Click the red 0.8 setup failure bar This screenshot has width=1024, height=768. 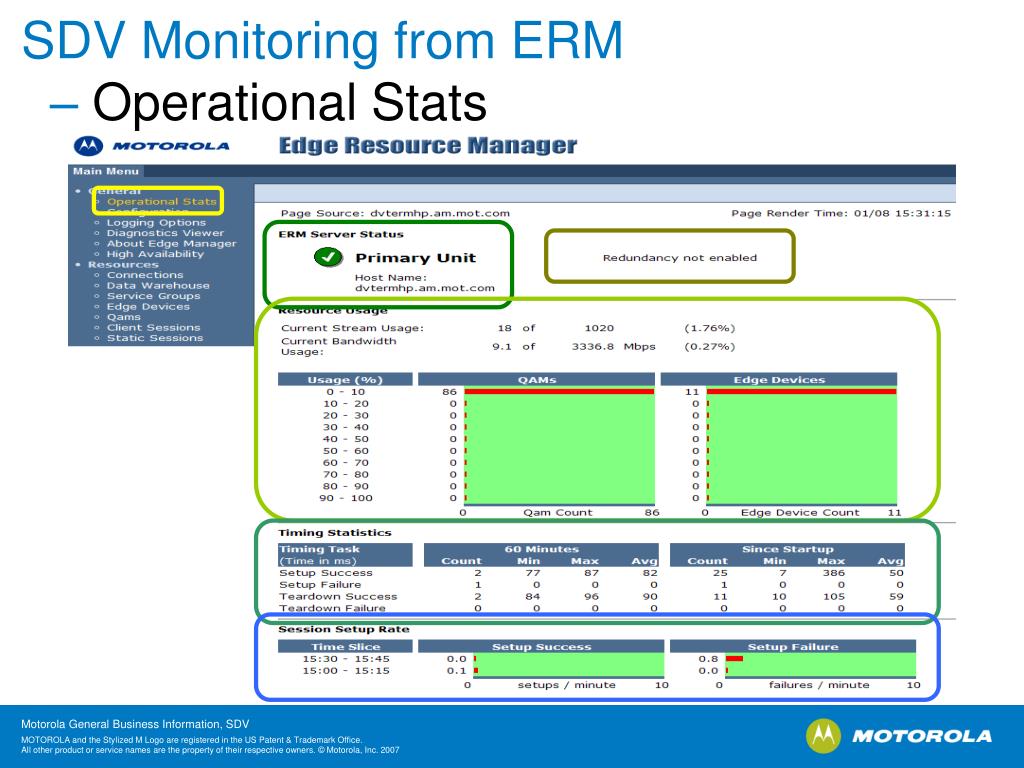pos(735,658)
